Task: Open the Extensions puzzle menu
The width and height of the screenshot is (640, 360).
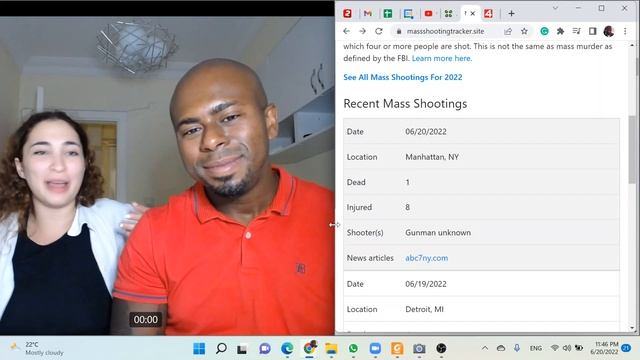Action: pos(560,31)
